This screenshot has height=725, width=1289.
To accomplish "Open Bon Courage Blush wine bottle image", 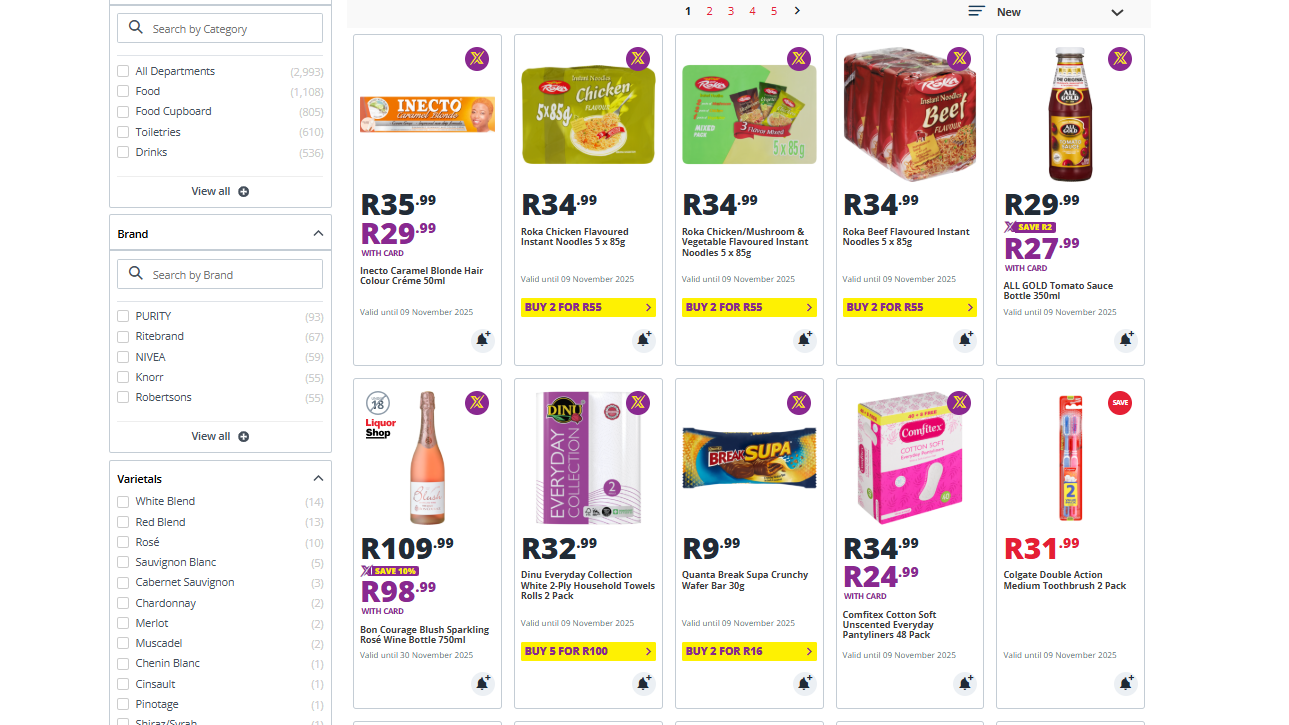I will (x=427, y=458).
